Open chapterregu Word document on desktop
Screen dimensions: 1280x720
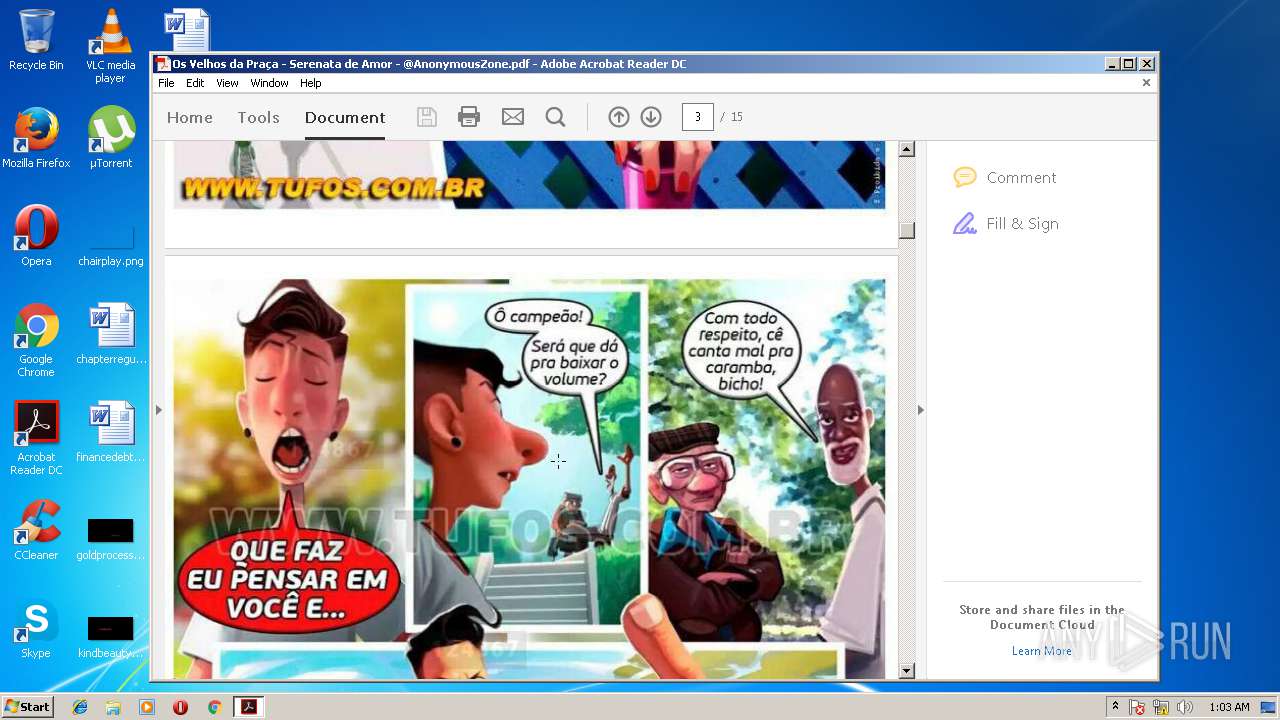click(x=110, y=334)
